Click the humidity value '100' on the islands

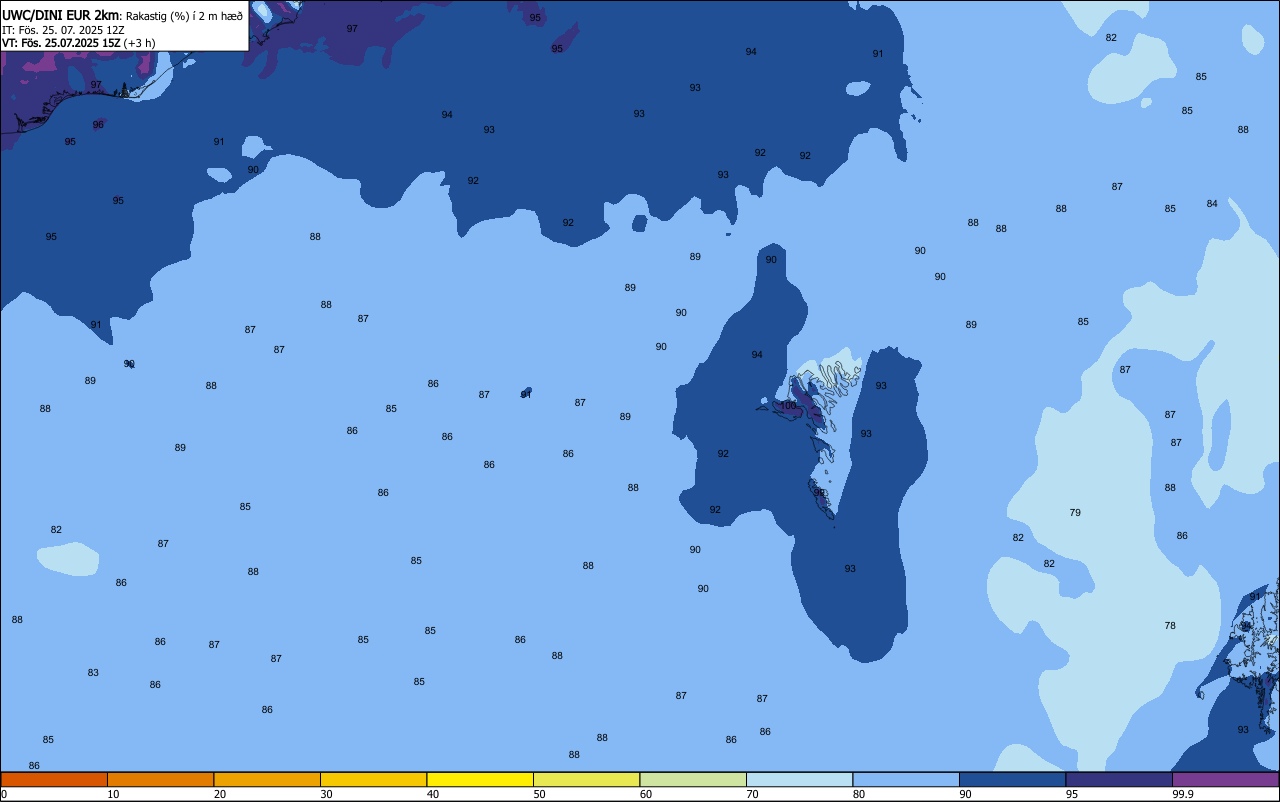point(788,406)
